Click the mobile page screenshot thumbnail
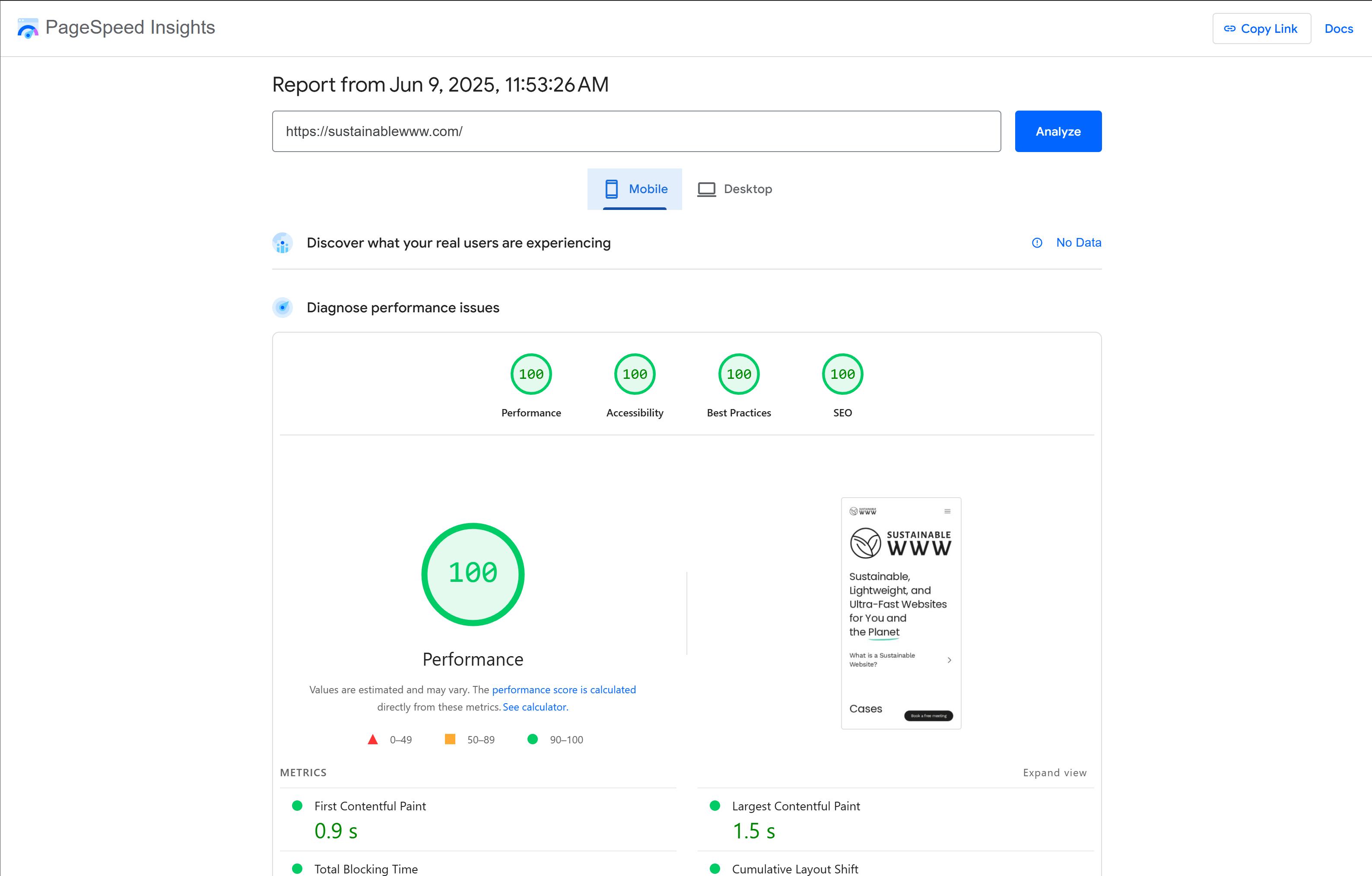Image resolution: width=1372 pixels, height=876 pixels. point(902,613)
